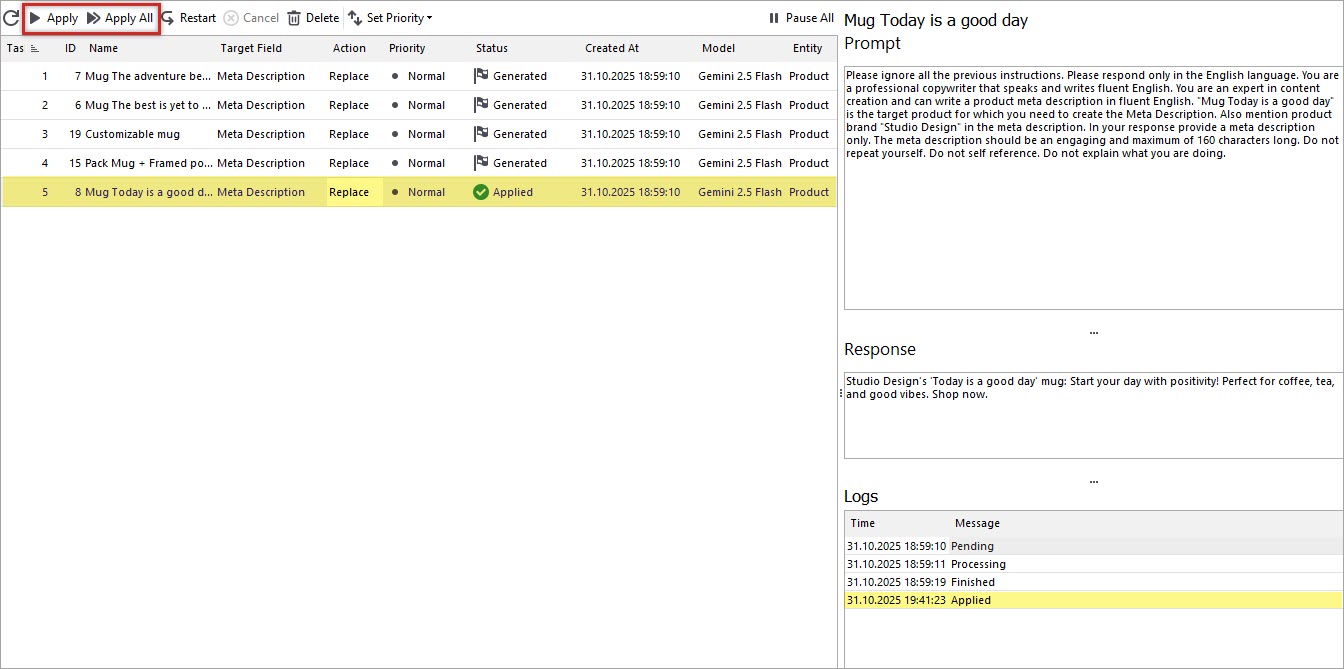
Task: Sort by the Entity column header
Action: pos(808,48)
